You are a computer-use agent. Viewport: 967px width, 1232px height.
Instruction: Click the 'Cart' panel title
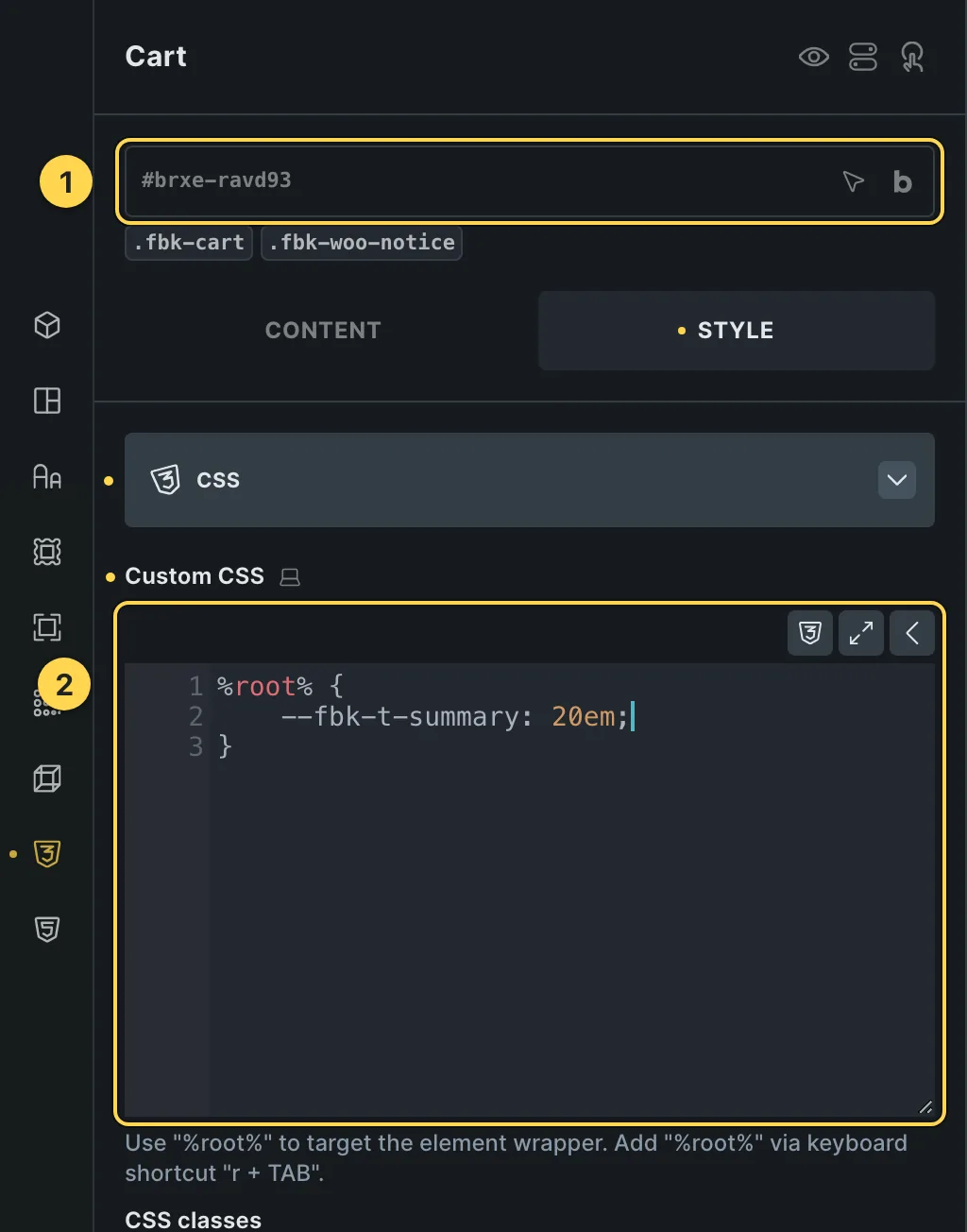point(156,57)
